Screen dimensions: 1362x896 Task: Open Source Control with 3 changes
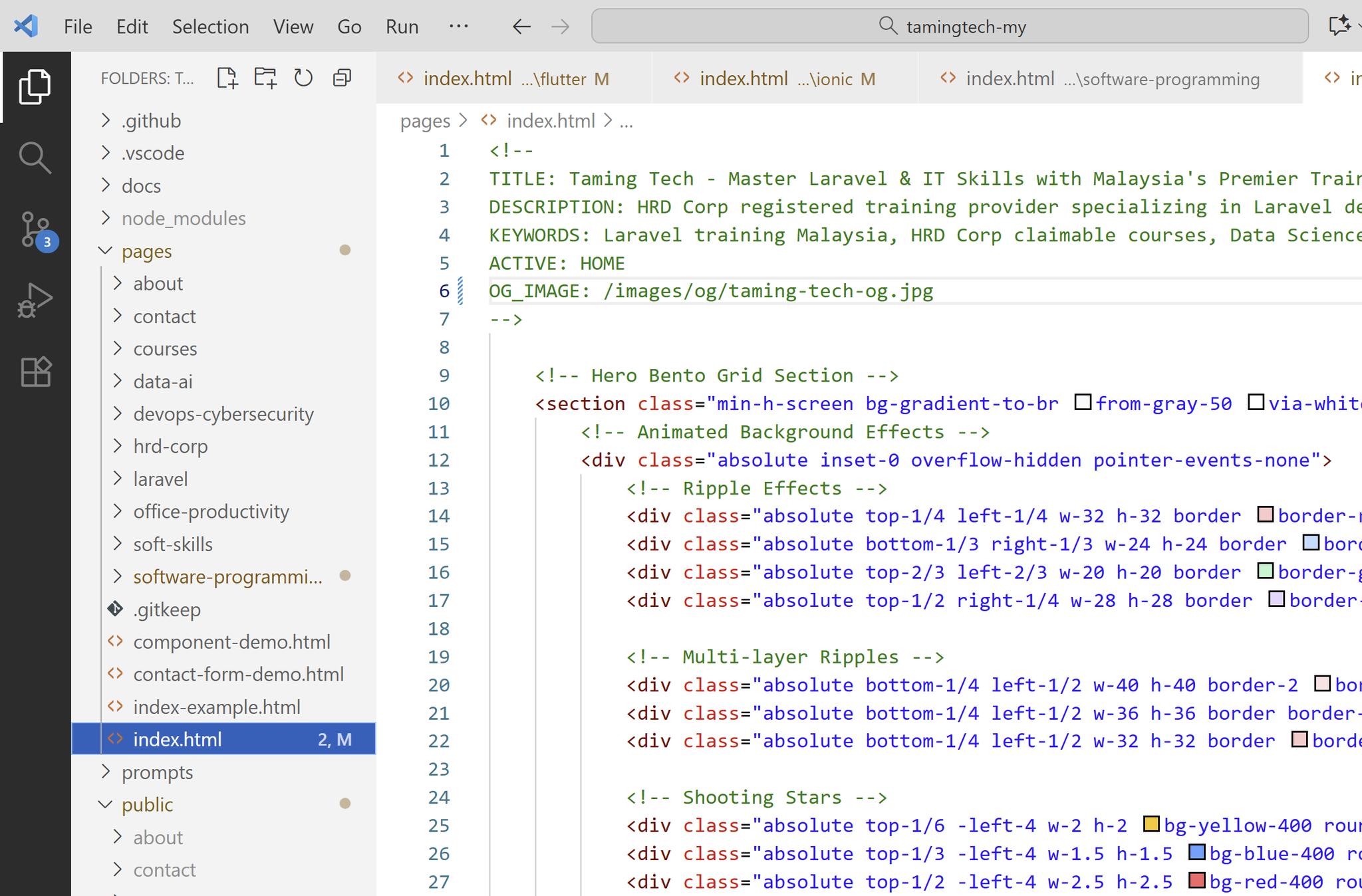coord(37,231)
